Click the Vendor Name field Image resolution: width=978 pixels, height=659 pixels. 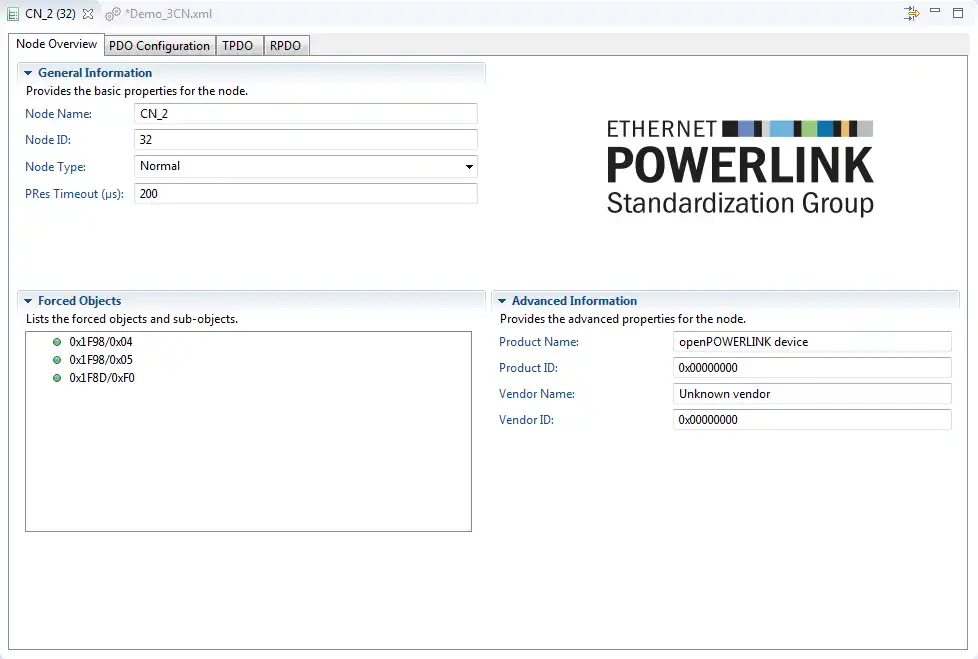pyautogui.click(x=812, y=394)
